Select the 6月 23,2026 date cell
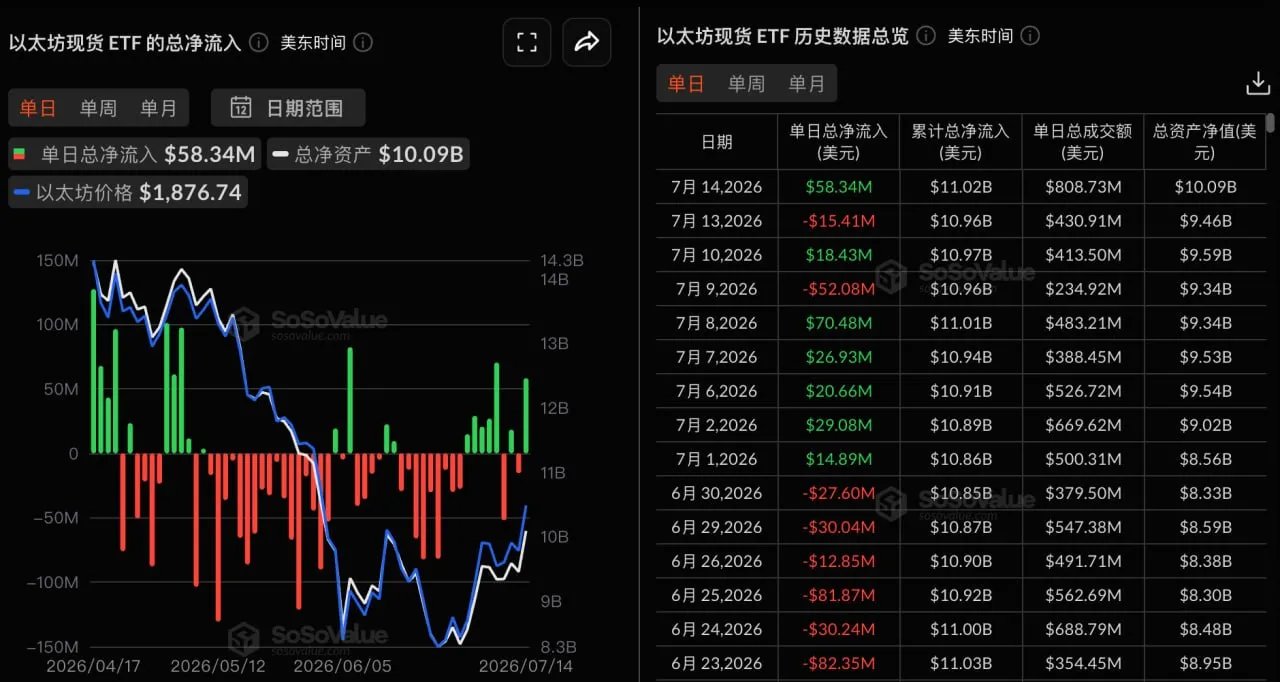The image size is (1280, 682). coord(716,663)
